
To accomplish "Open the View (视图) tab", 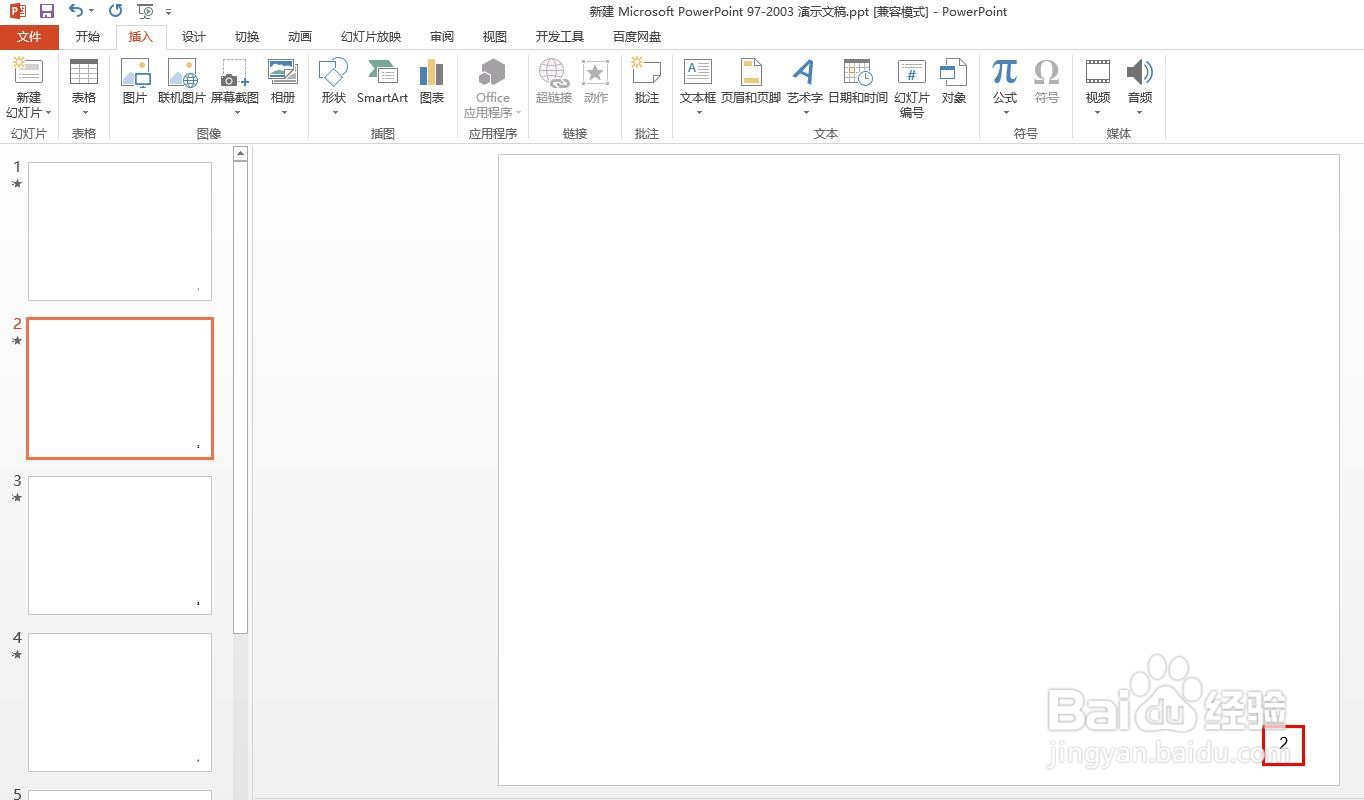I will click(495, 37).
